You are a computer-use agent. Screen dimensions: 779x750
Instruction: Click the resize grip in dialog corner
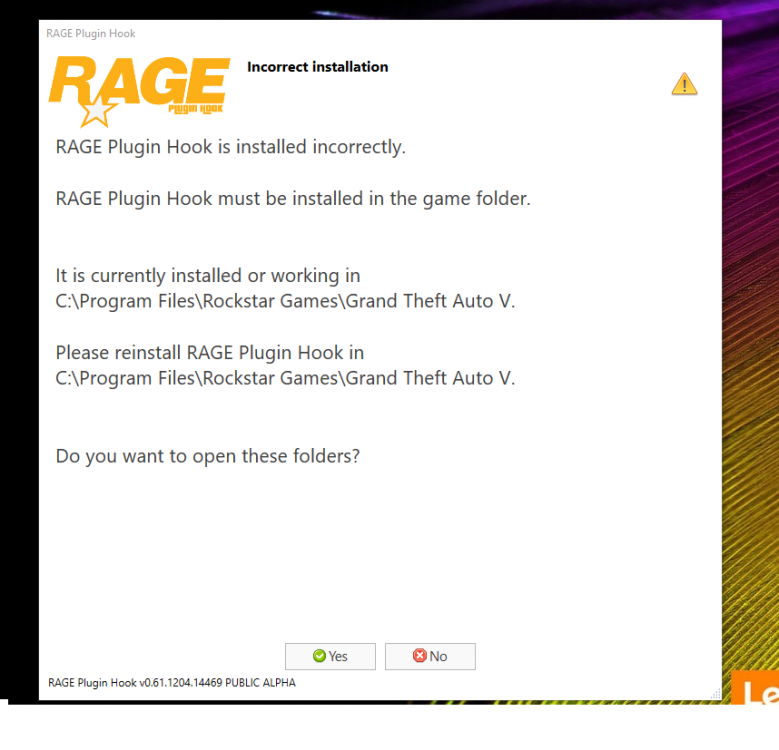point(715,694)
